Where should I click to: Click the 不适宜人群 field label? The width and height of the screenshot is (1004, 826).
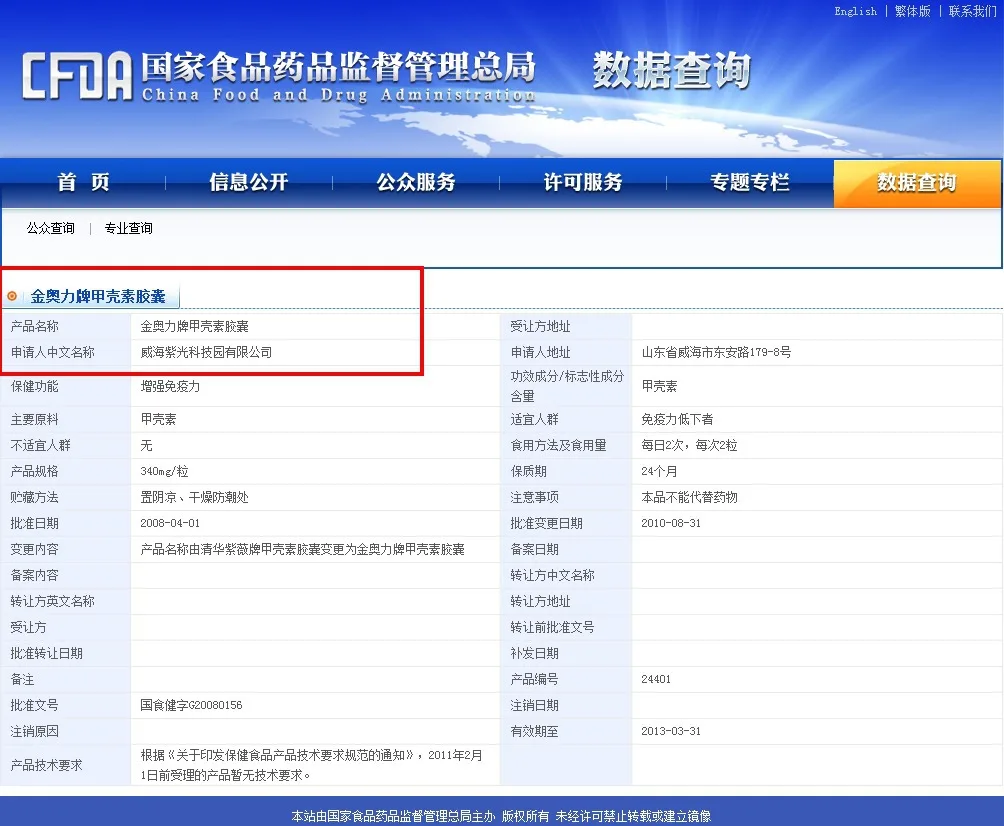pyautogui.click(x=40, y=445)
